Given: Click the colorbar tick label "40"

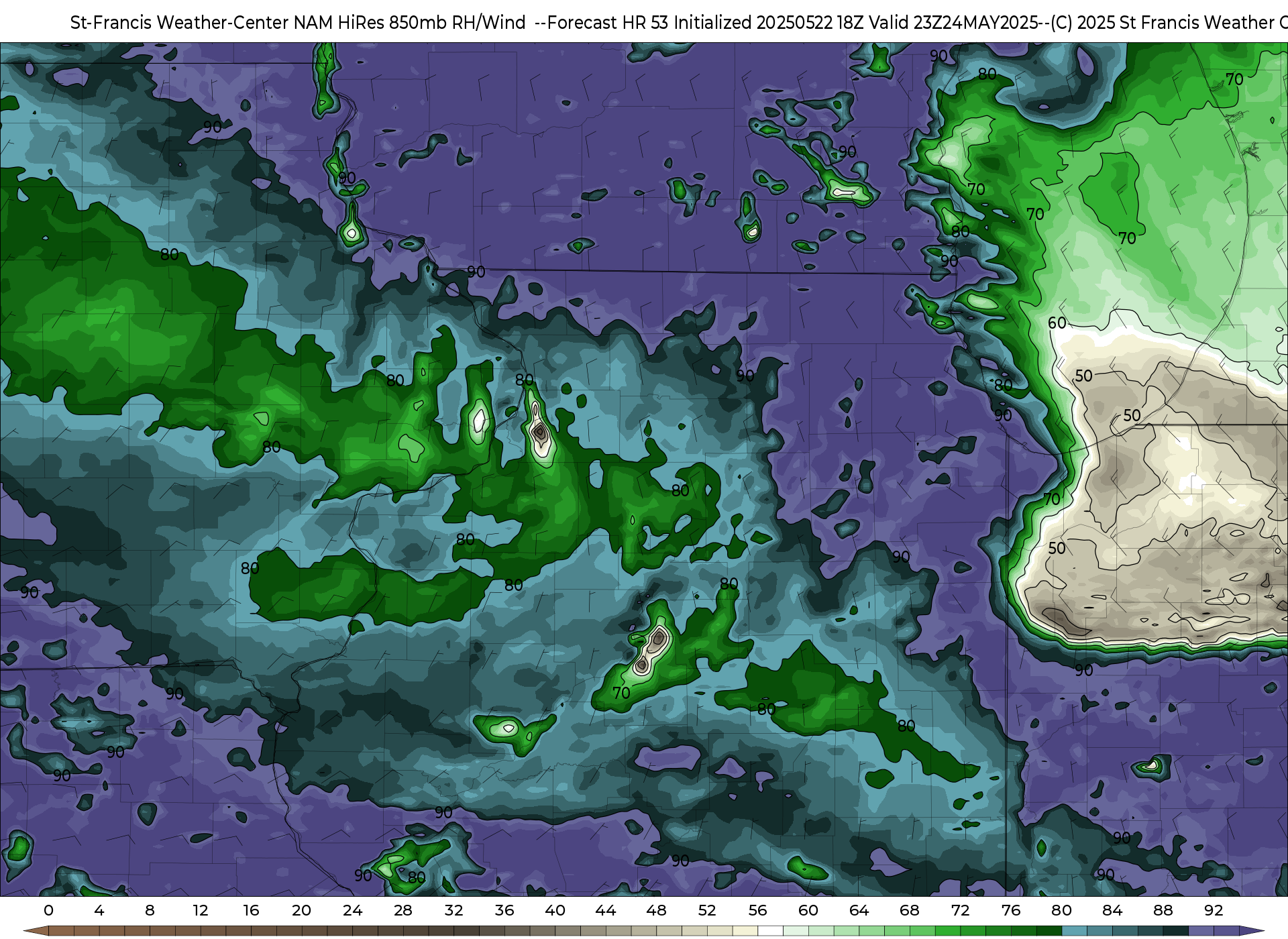Looking at the screenshot, I should click(555, 910).
